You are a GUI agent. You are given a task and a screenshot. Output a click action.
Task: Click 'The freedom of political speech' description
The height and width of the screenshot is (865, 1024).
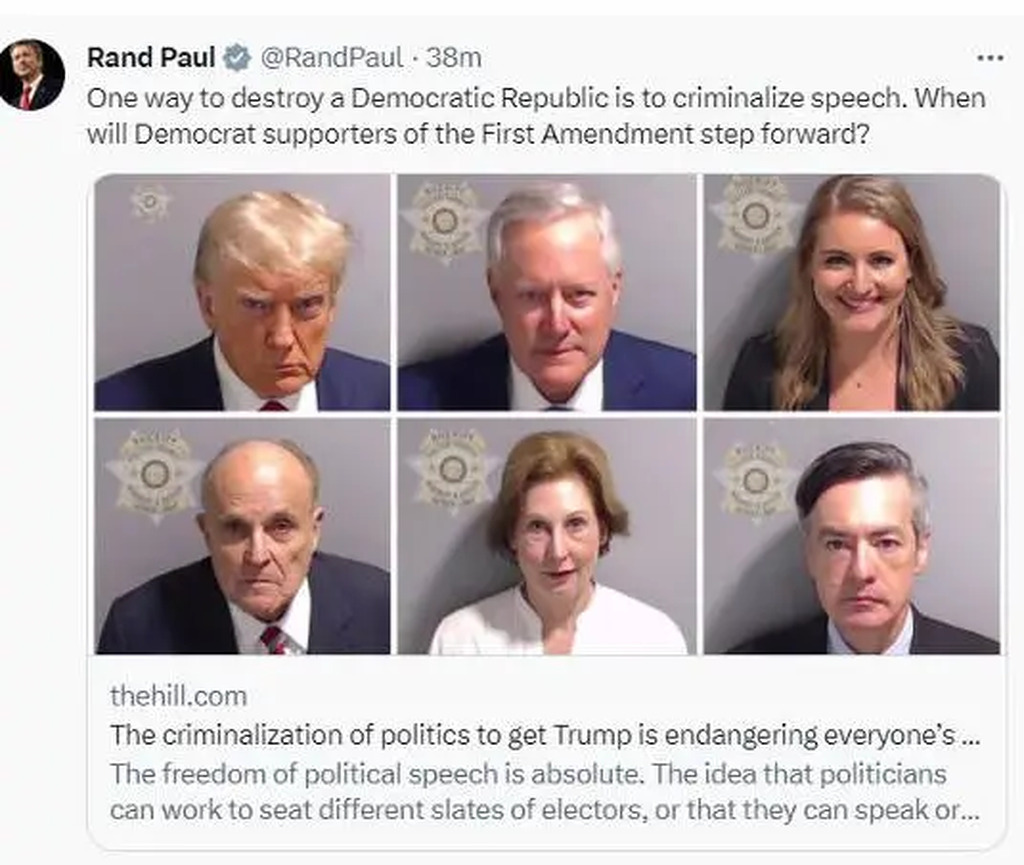pos(528,774)
